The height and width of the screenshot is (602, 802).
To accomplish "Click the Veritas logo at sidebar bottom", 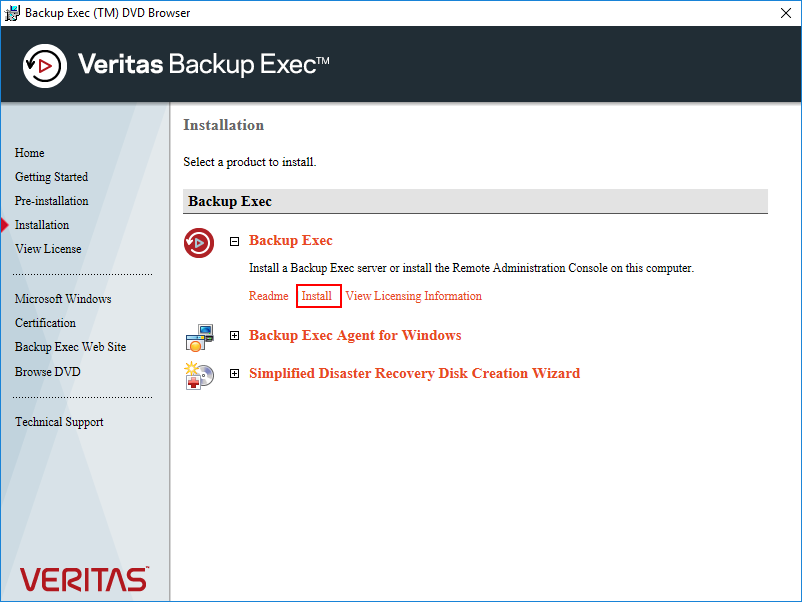I will tap(84, 579).
